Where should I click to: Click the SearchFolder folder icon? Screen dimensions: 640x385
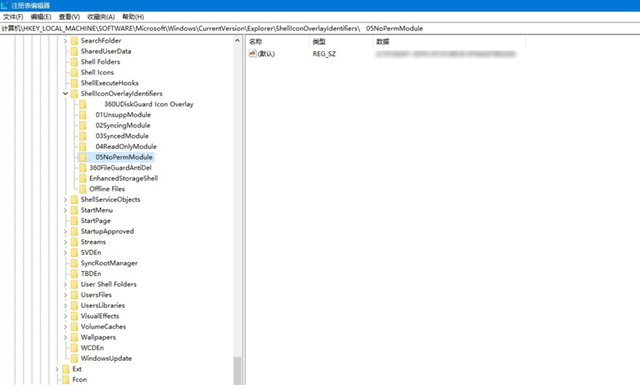pyautogui.click(x=74, y=40)
